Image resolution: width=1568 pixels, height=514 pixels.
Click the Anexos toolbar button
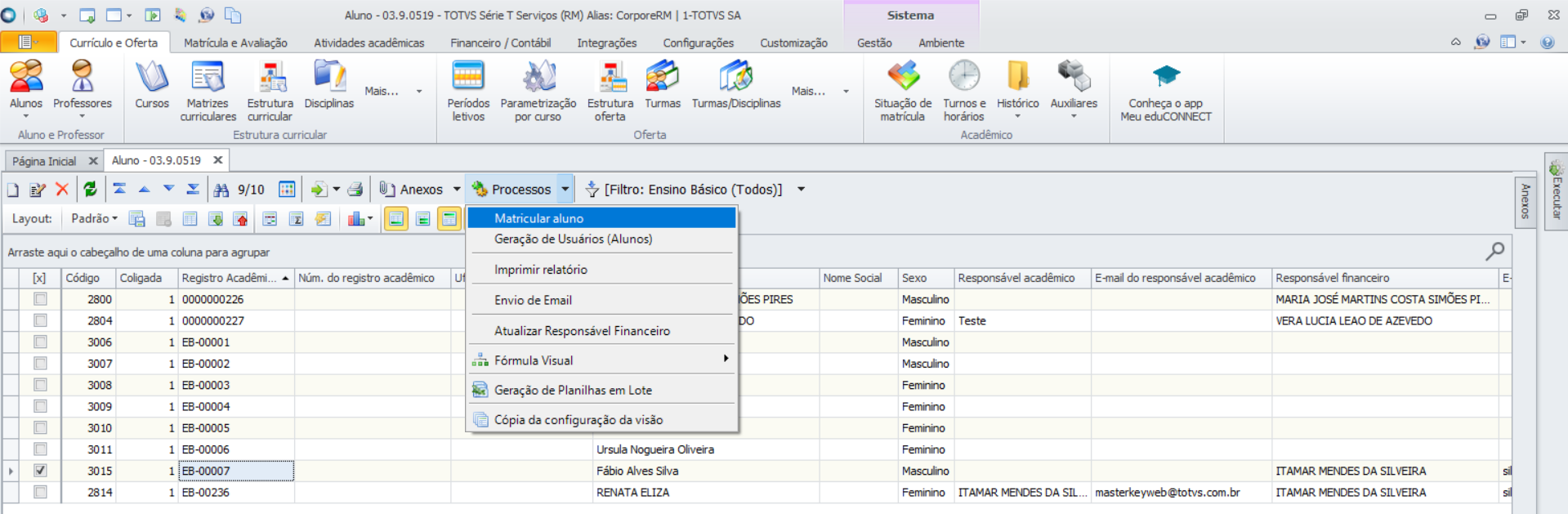(x=412, y=190)
